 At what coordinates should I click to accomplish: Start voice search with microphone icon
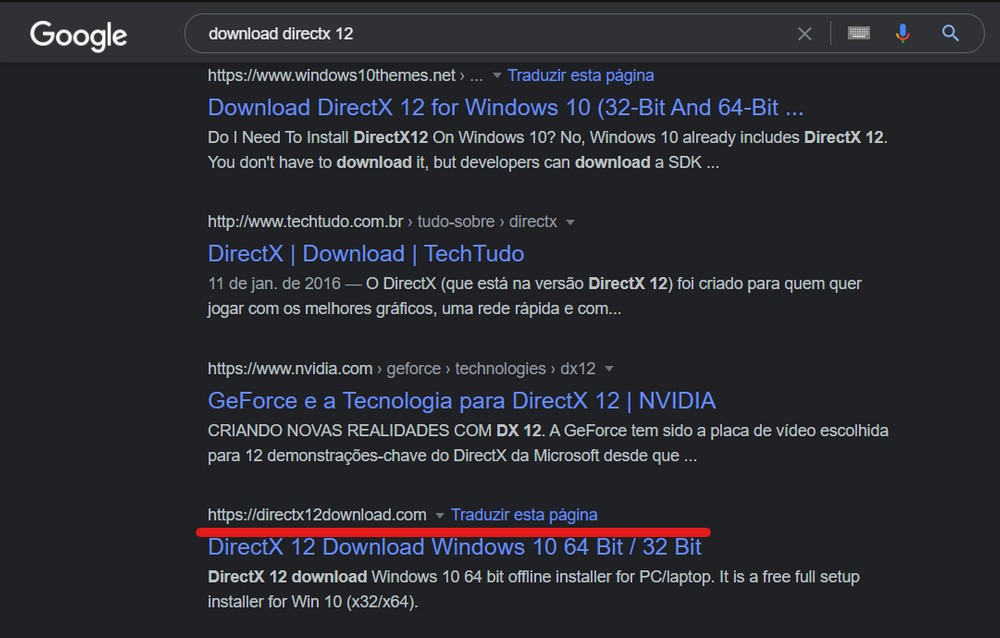coord(903,34)
